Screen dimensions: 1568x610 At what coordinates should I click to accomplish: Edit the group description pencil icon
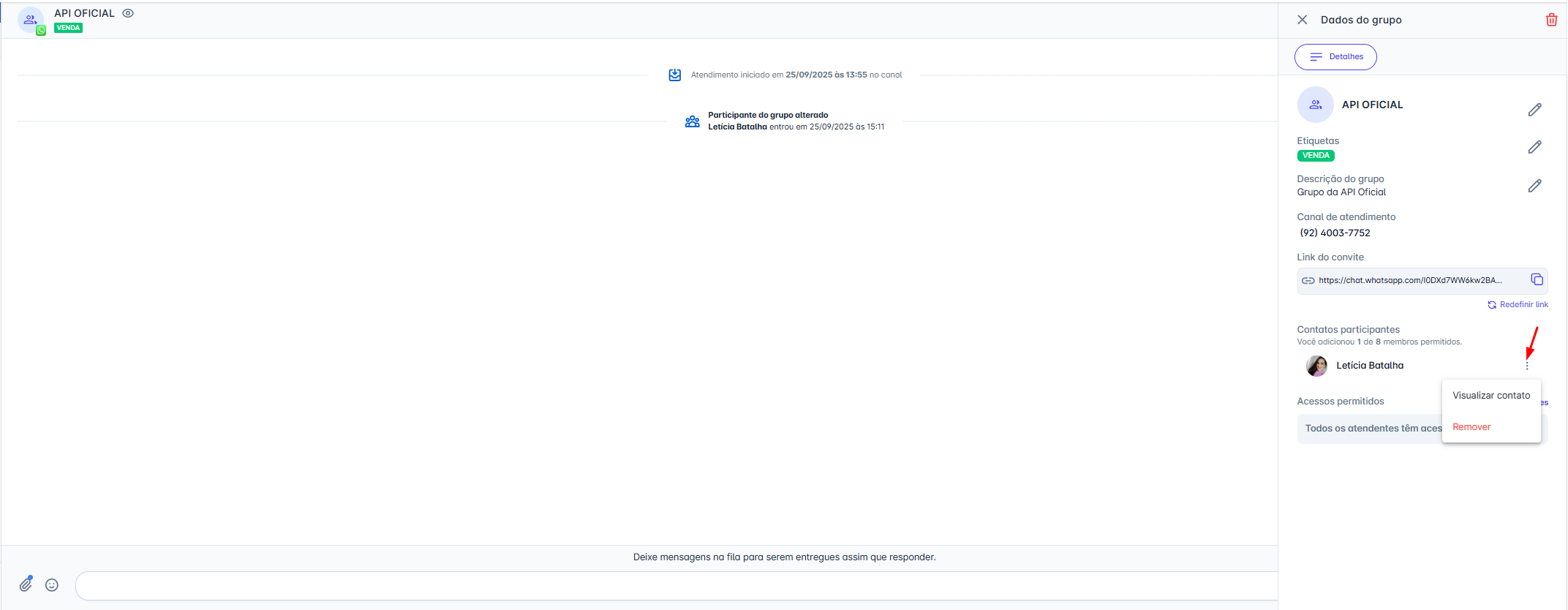(x=1534, y=186)
